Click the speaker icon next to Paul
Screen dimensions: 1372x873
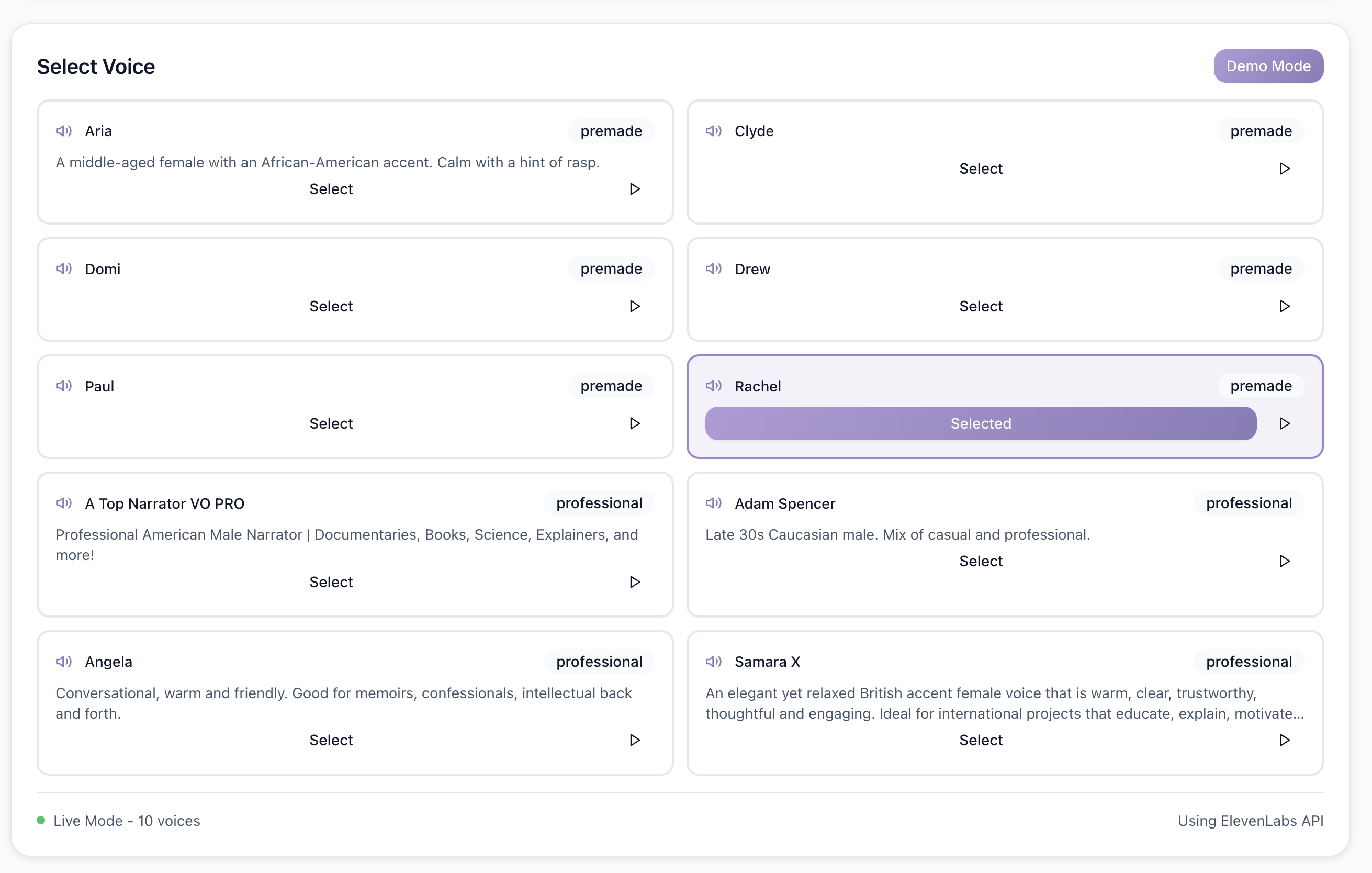pyautogui.click(x=64, y=386)
